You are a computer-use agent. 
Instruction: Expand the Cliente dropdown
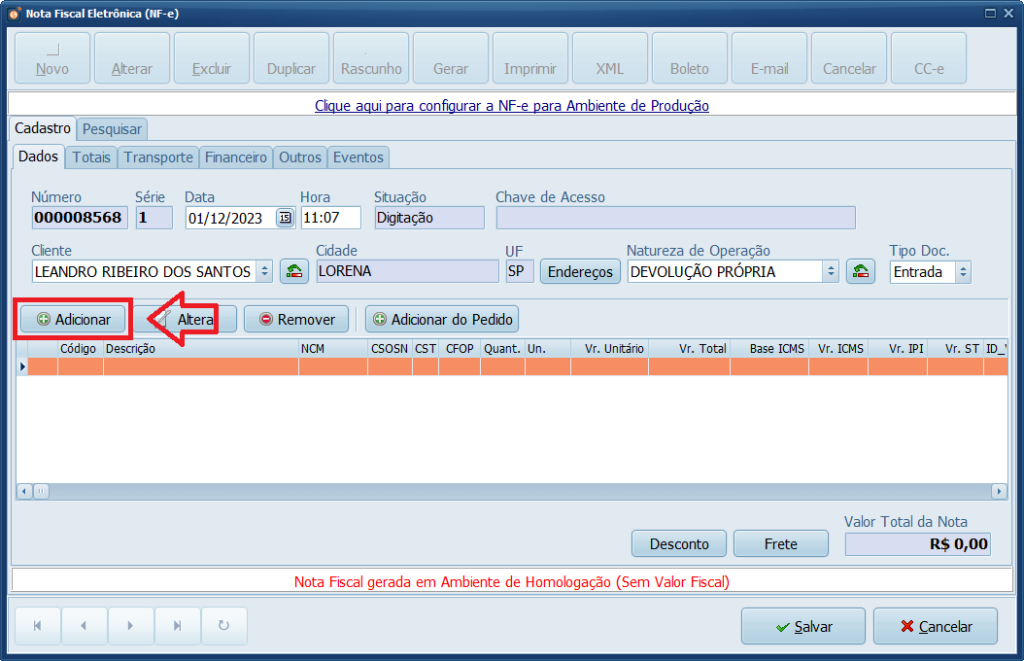click(264, 271)
